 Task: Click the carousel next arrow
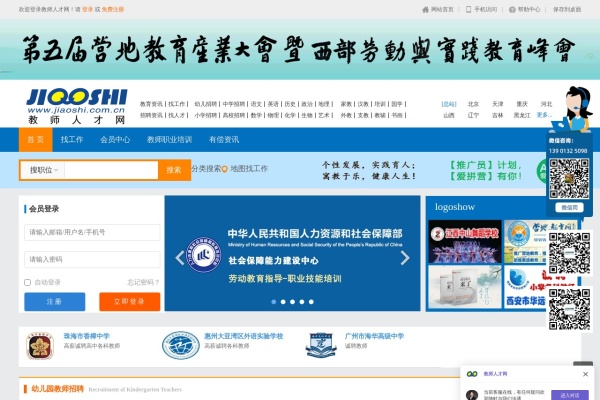pyautogui.click(x=405, y=258)
